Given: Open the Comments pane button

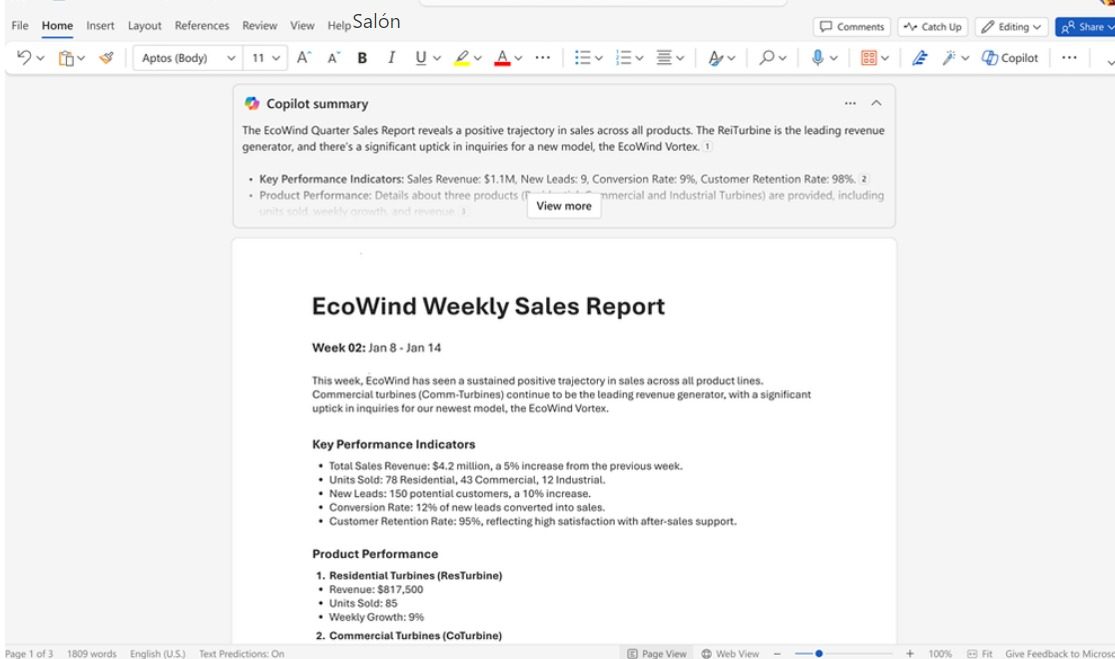Looking at the screenshot, I should 851,27.
